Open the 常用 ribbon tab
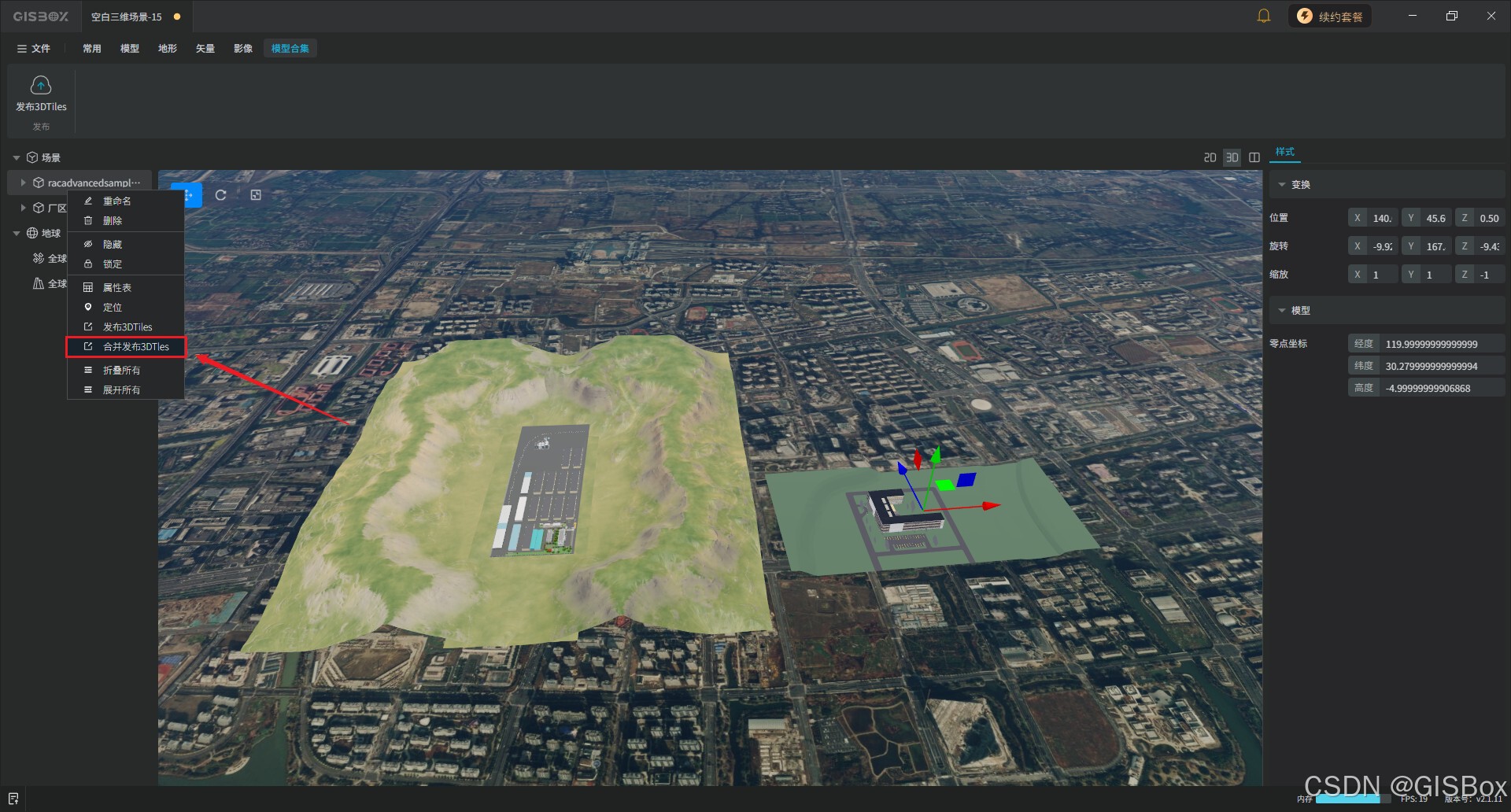The height and width of the screenshot is (812, 1511). pyautogui.click(x=92, y=48)
